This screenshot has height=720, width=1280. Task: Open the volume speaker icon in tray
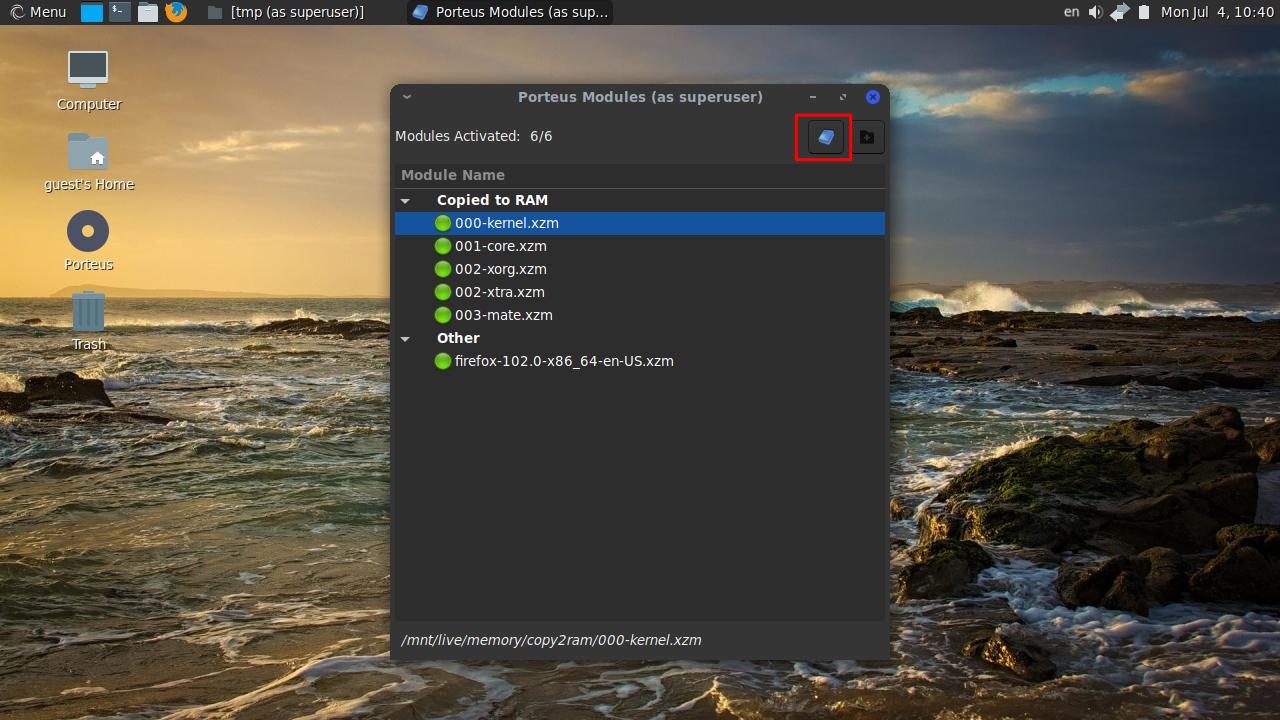1095,12
